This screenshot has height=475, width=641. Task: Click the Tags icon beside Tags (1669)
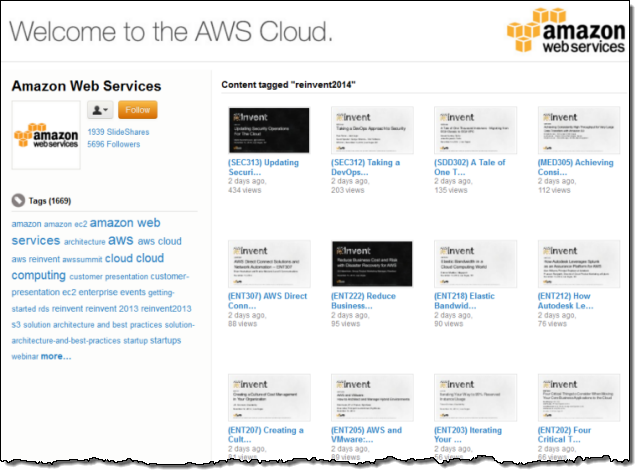coord(18,201)
